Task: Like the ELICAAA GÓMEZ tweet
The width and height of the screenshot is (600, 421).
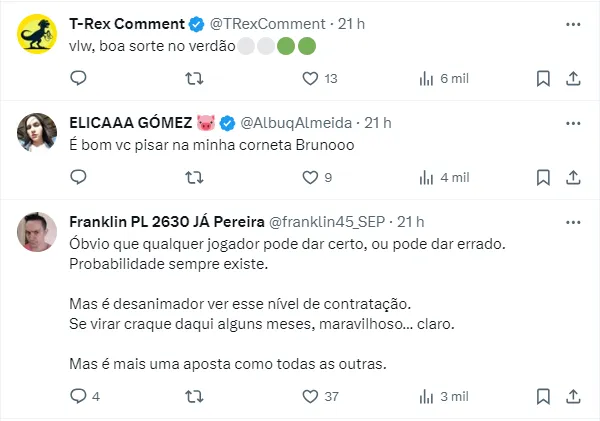Action: (x=310, y=177)
